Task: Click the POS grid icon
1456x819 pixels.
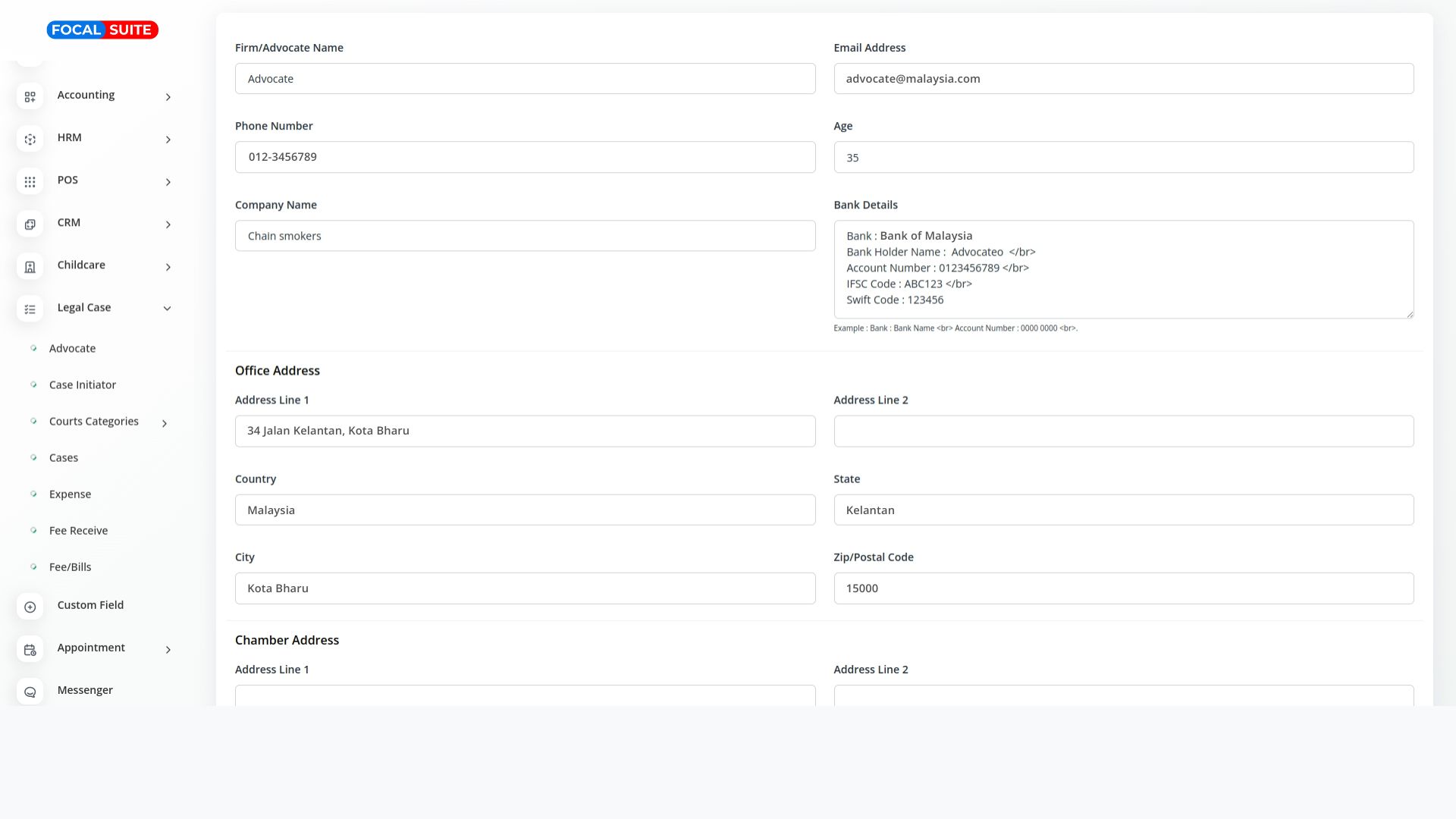Action: click(x=30, y=181)
